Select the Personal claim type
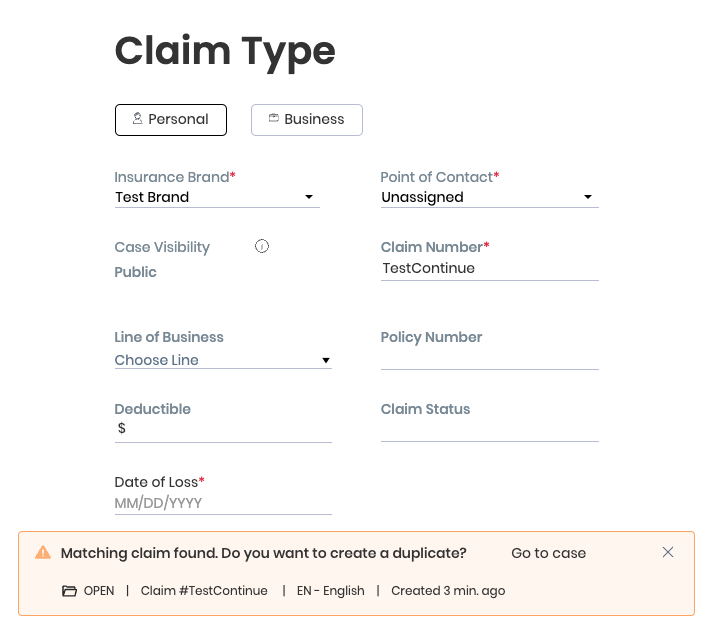711x632 pixels. point(171,120)
